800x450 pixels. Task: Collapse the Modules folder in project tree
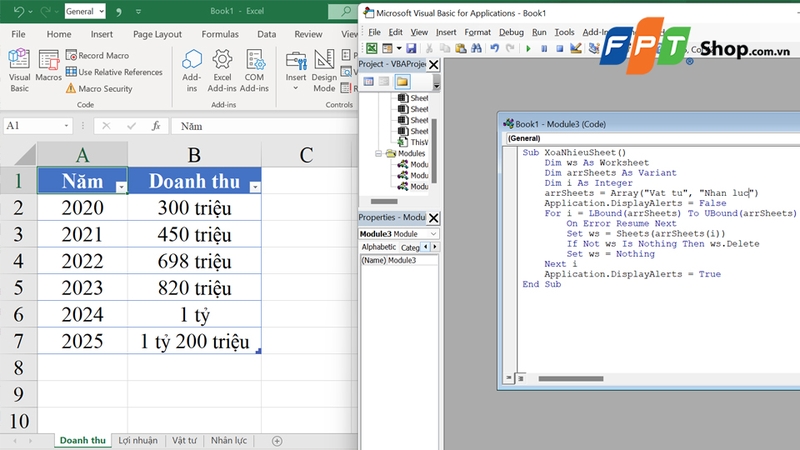click(379, 154)
